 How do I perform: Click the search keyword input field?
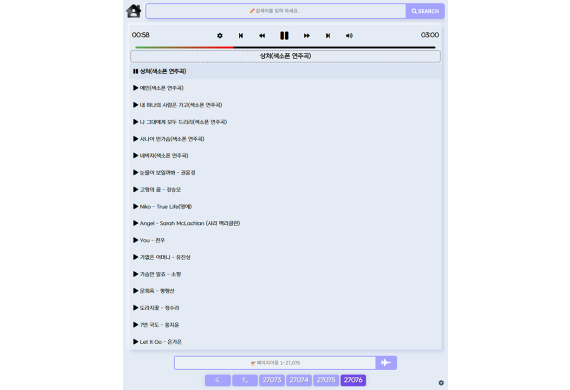point(276,11)
